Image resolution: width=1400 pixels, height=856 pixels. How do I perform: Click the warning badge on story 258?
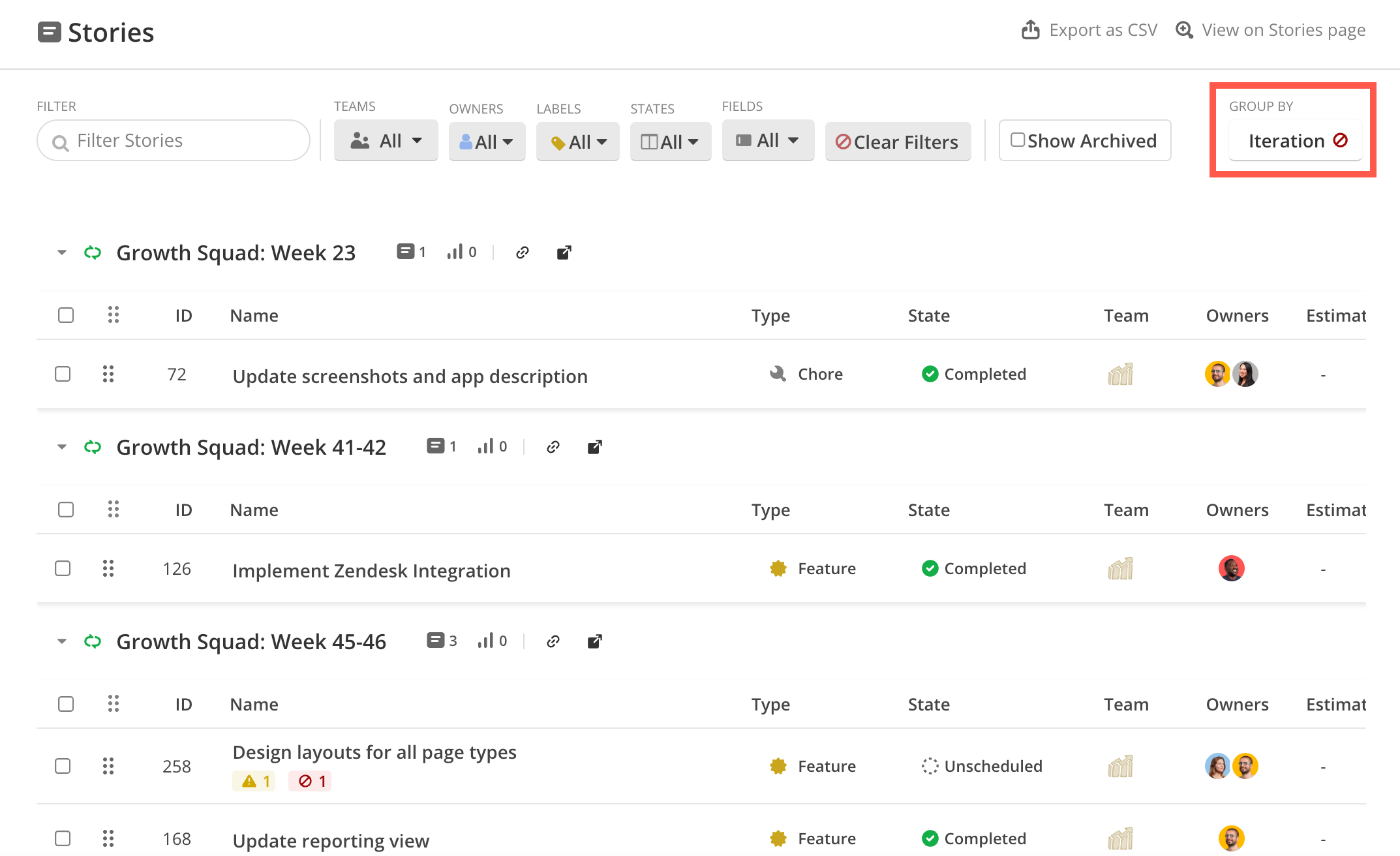tap(254, 781)
